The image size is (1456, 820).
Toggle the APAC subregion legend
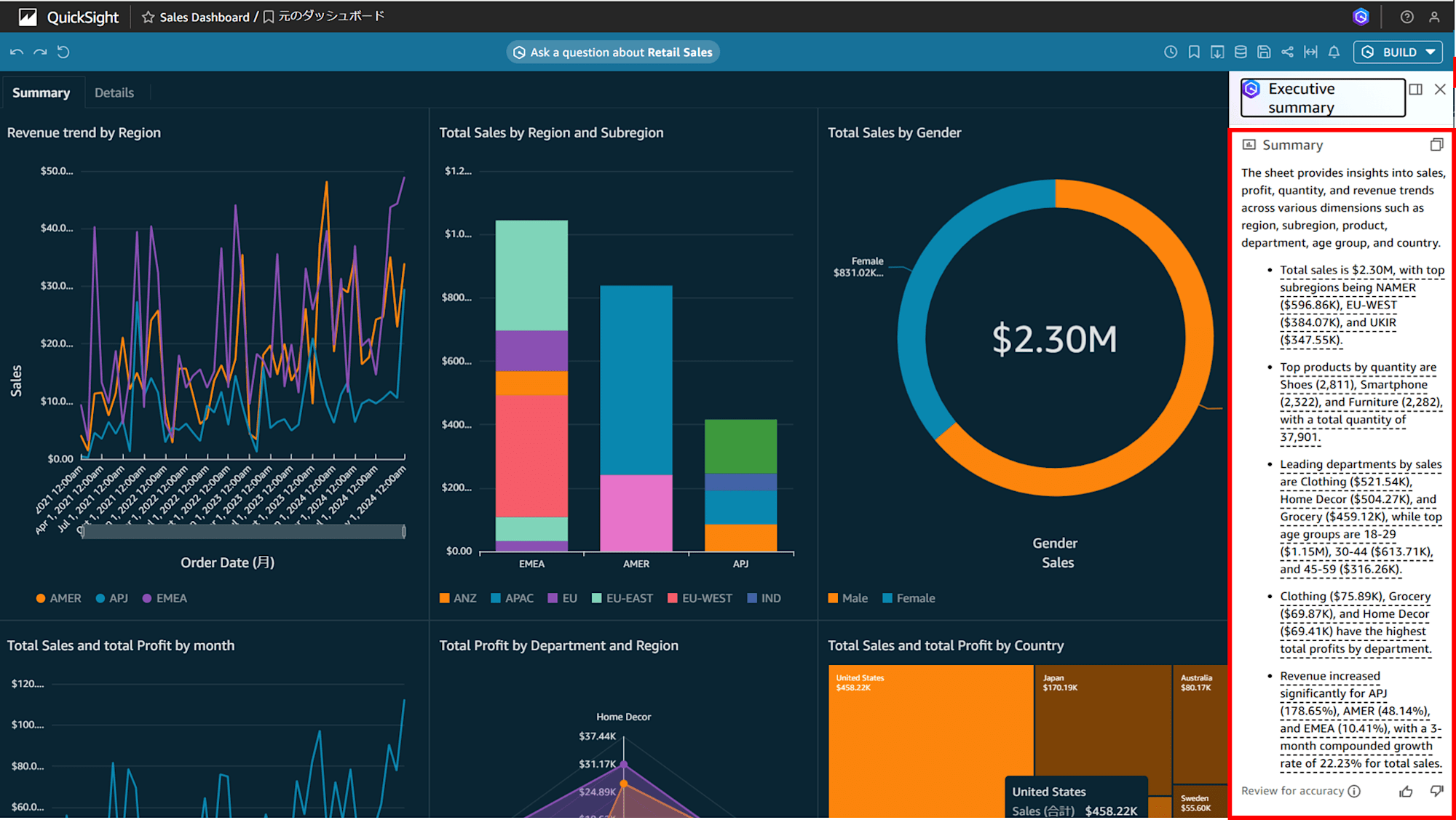tap(512, 598)
